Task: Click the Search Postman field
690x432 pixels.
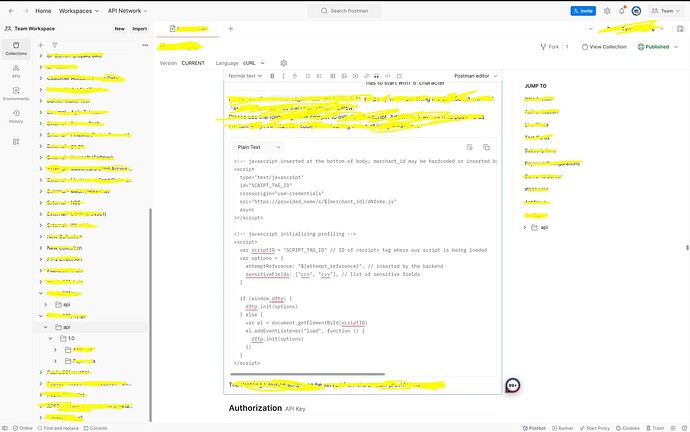Action: pos(345,11)
